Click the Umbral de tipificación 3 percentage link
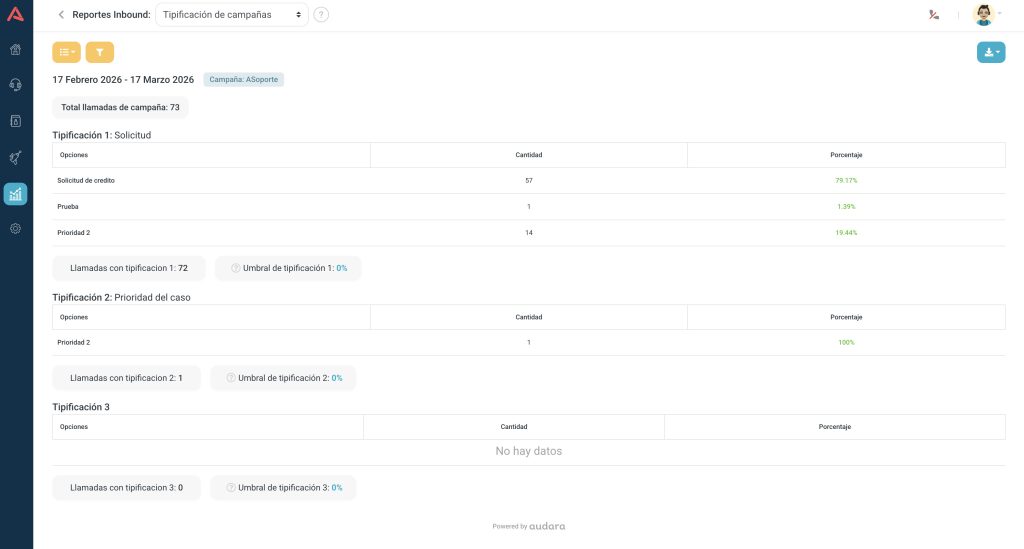 [337, 488]
